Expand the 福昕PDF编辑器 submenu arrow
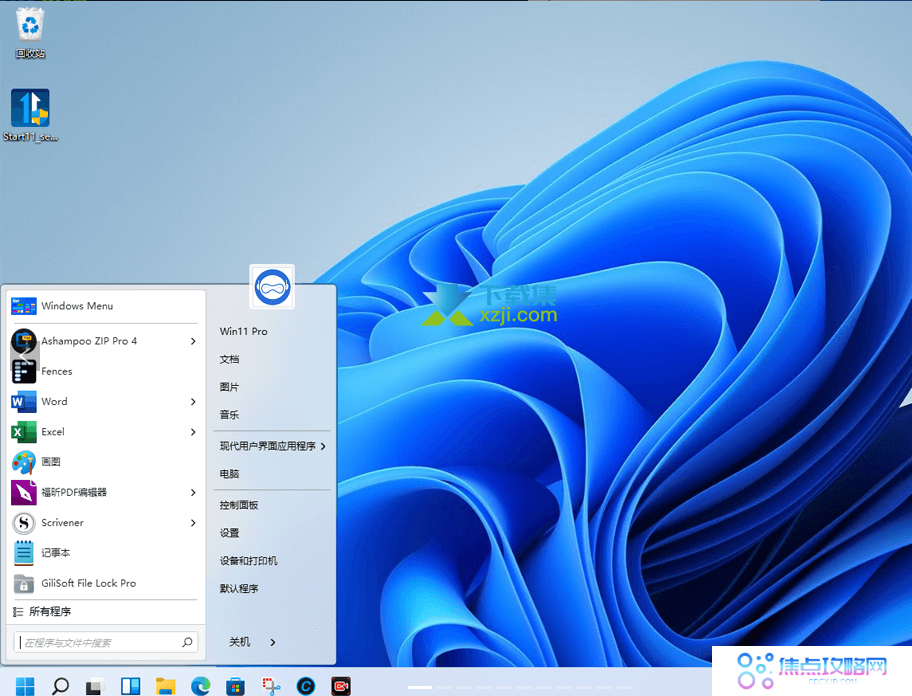912x696 pixels. [193, 492]
